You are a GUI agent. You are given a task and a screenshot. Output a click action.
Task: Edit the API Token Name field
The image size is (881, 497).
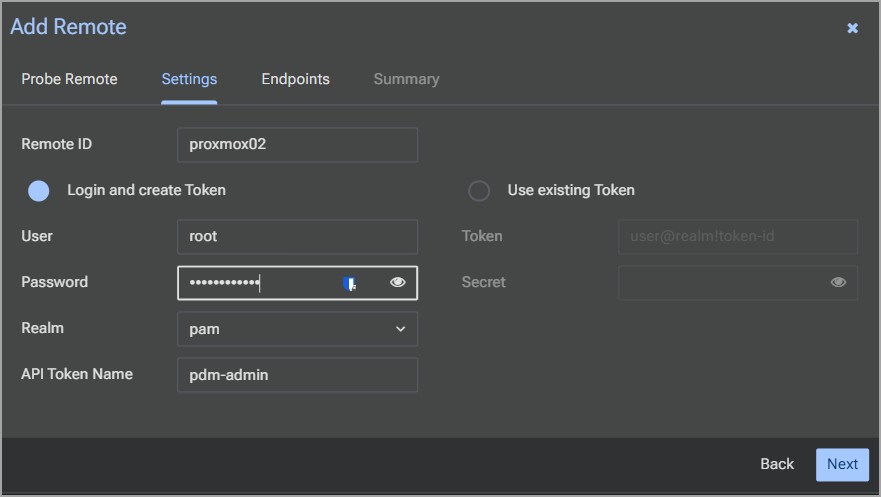(297, 375)
